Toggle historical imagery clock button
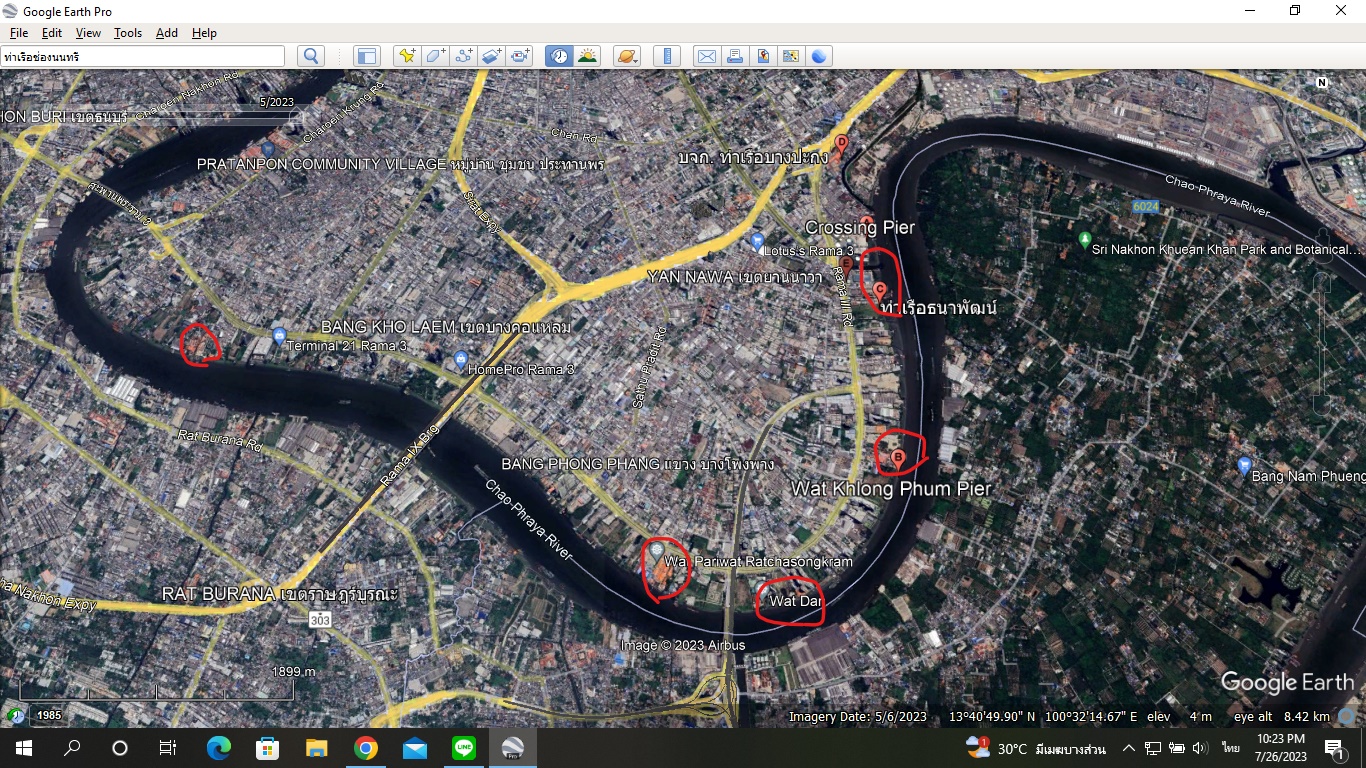 tap(558, 56)
